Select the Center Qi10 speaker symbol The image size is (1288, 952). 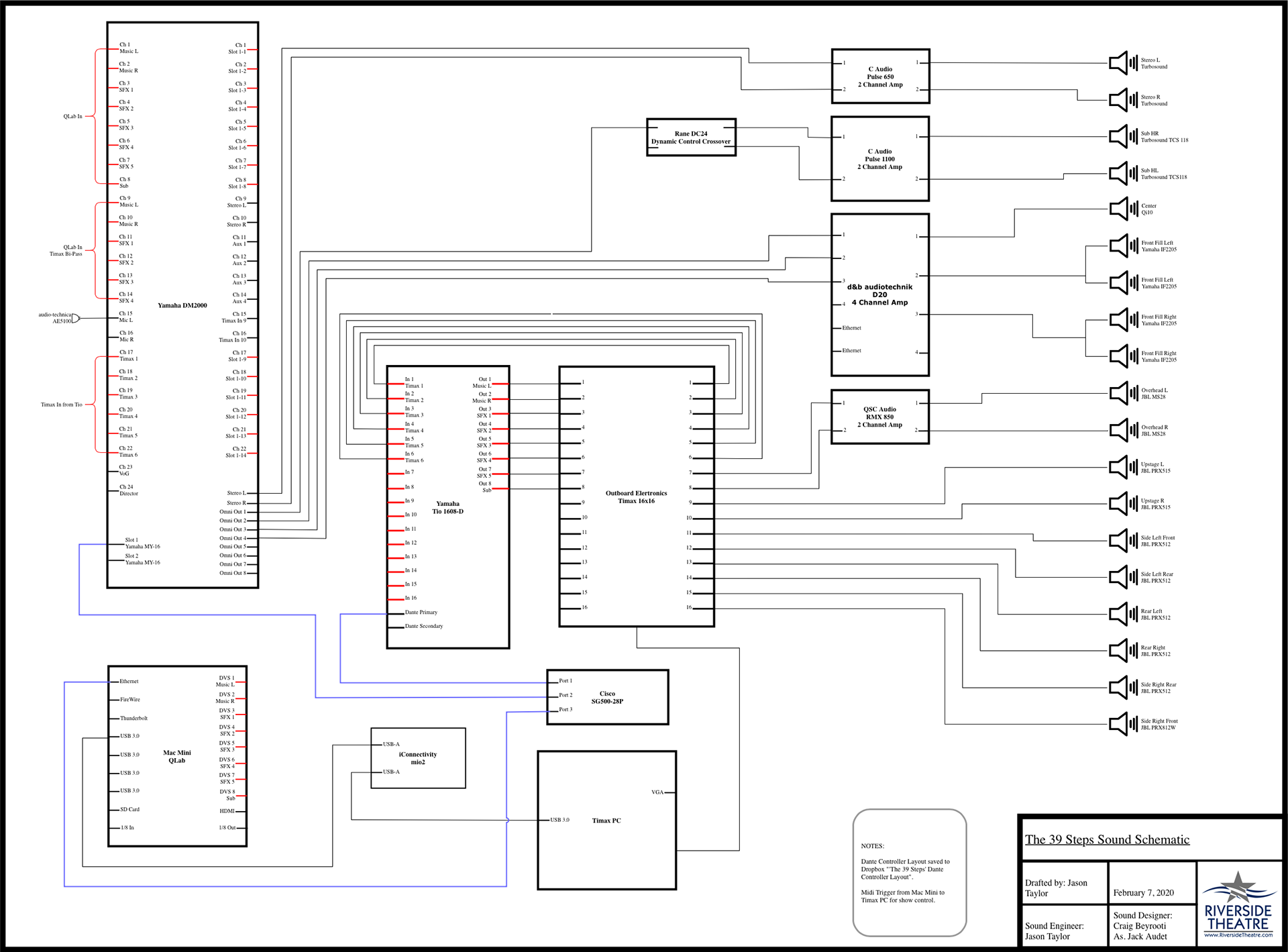point(1122,209)
